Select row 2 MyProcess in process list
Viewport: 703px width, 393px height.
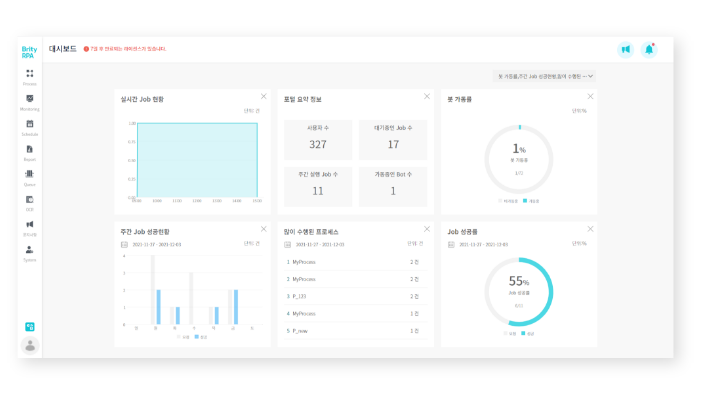tap(355, 279)
